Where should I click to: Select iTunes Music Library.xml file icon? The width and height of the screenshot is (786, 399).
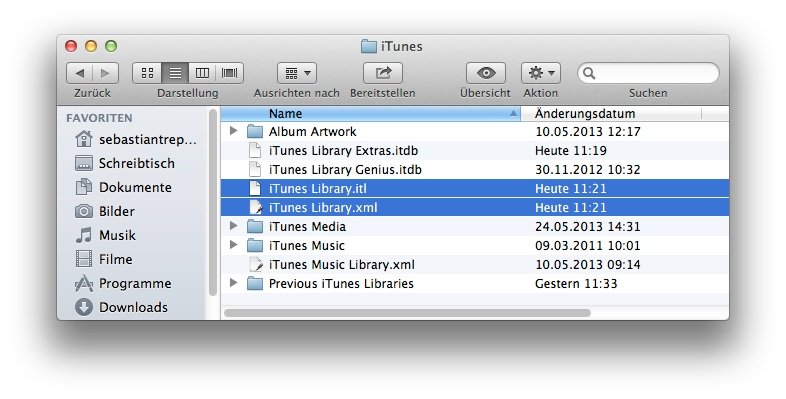click(x=256, y=265)
